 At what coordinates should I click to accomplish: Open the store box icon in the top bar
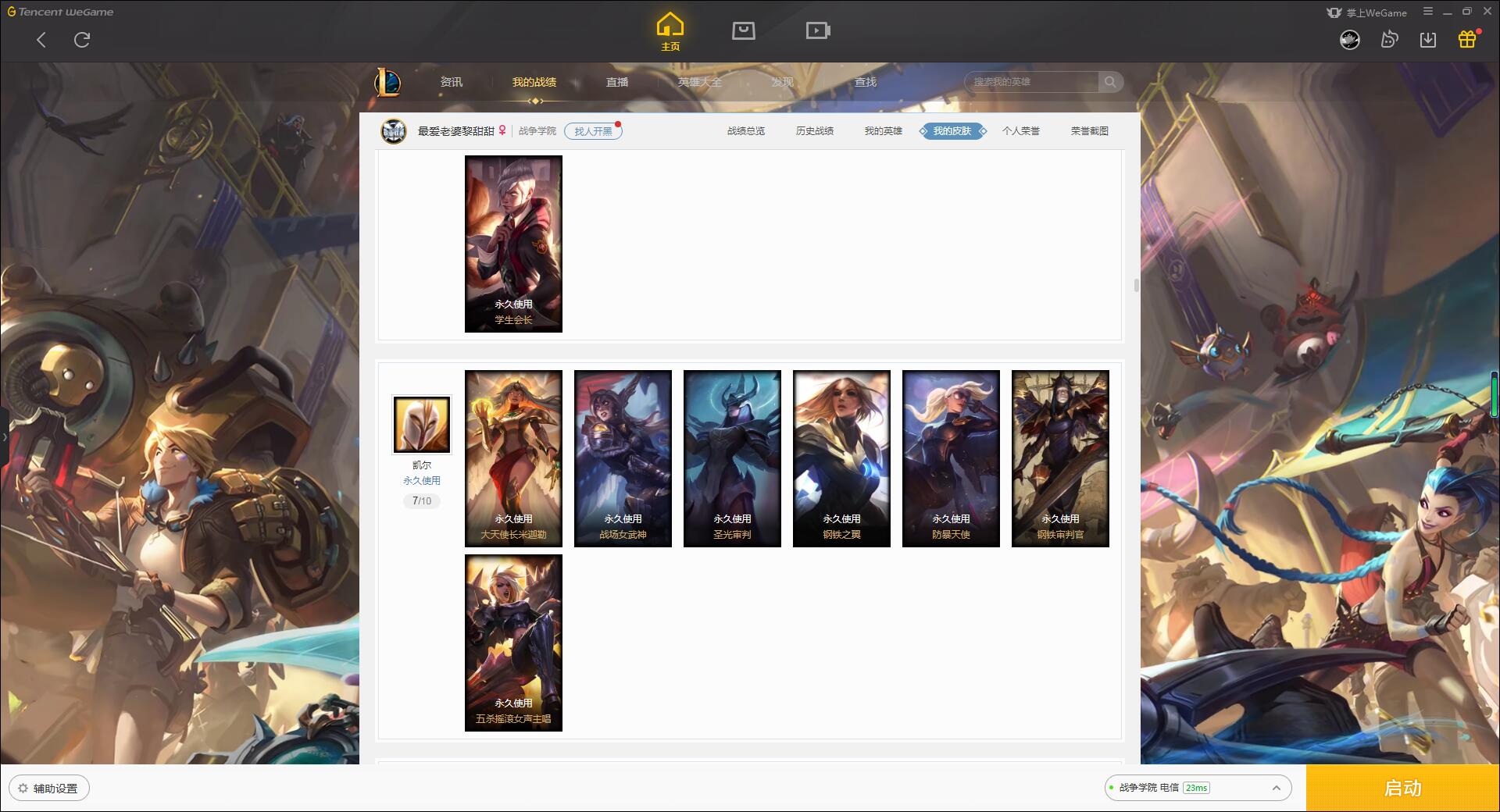pos(744,31)
